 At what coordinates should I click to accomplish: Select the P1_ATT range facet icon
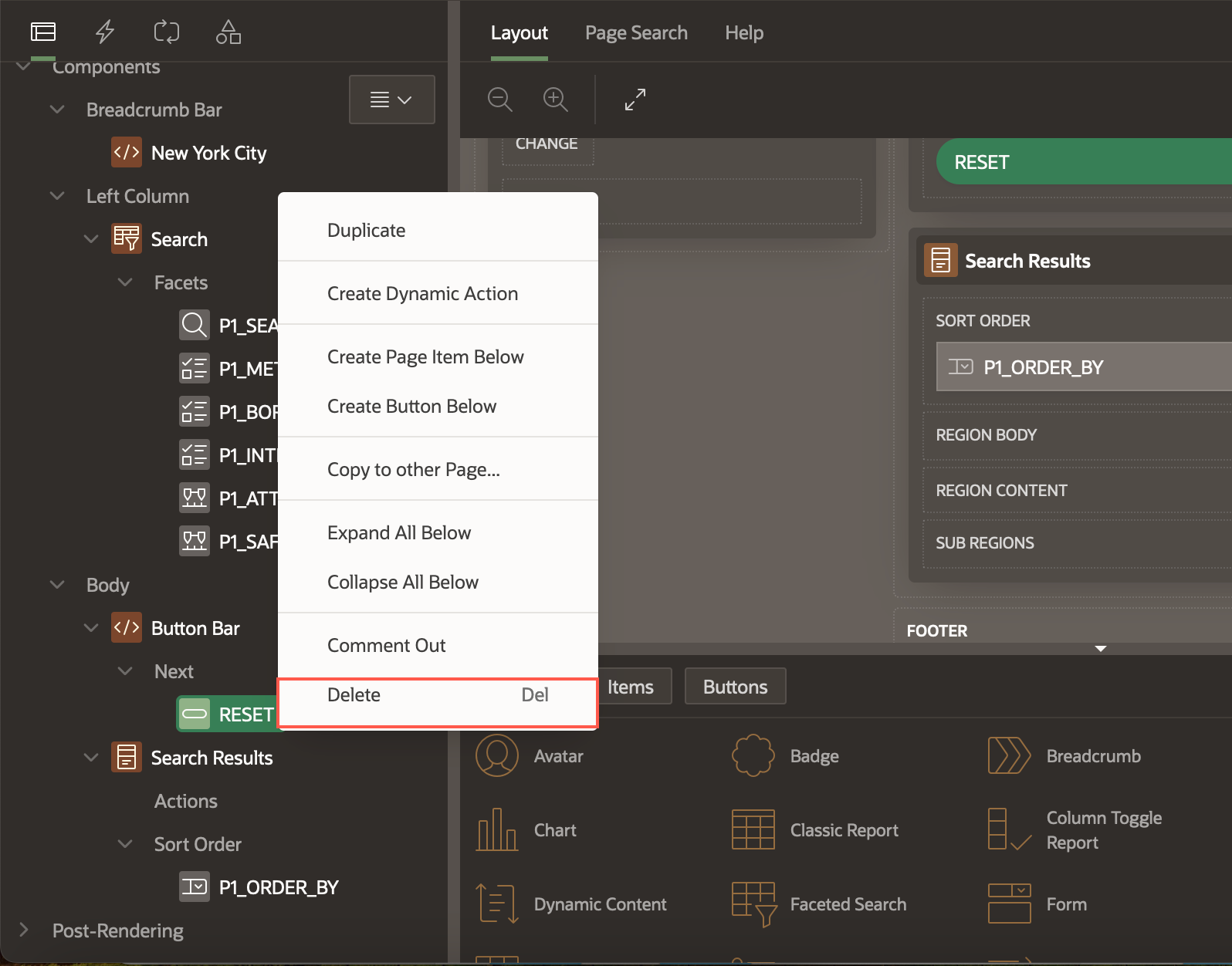tap(195, 498)
